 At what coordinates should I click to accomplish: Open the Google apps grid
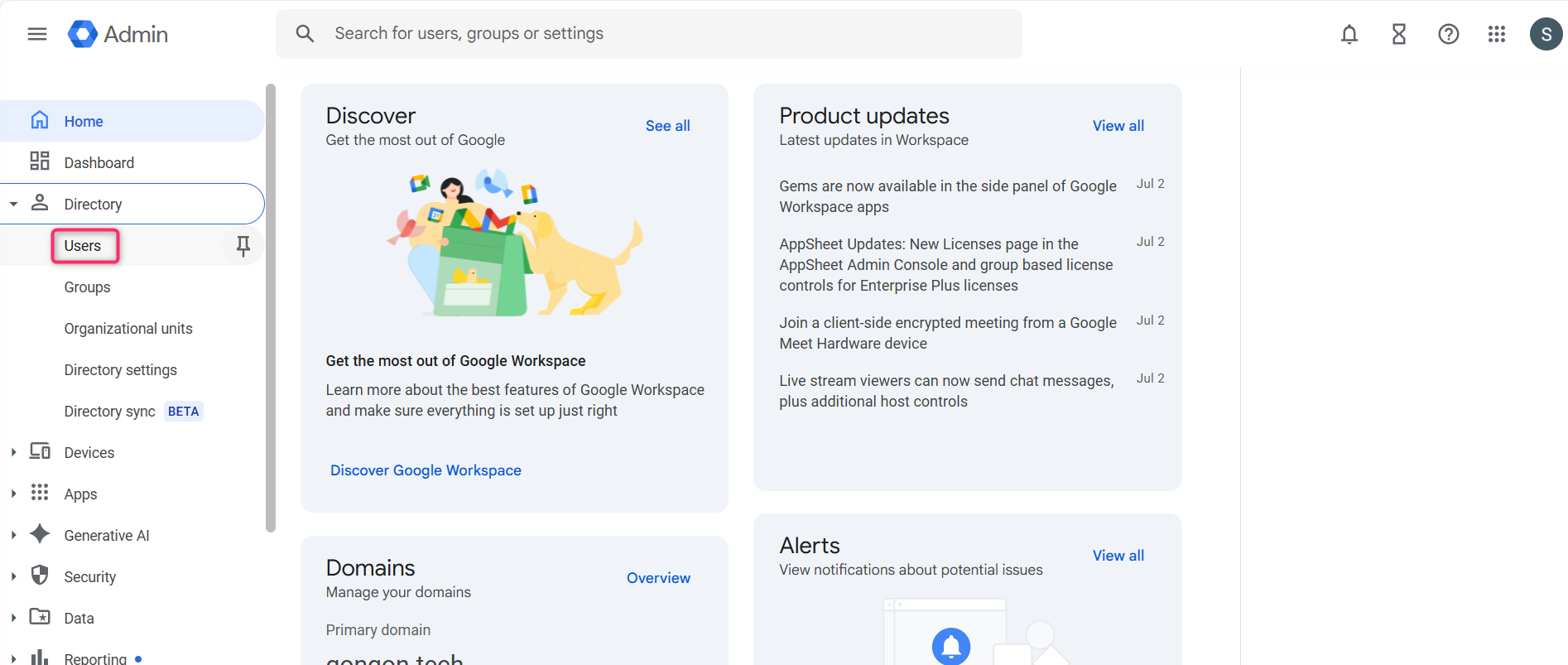[1497, 34]
